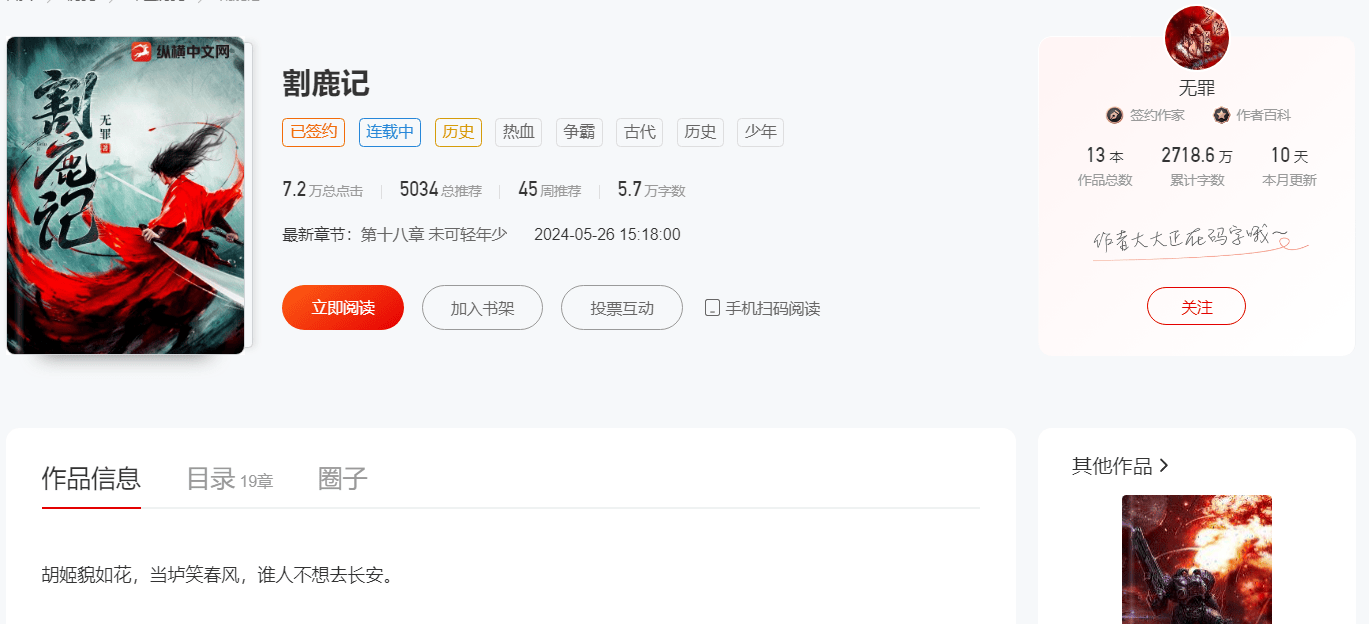Follow the author with 关注 button
Screen dimensions: 1369x624
[x=1196, y=306]
